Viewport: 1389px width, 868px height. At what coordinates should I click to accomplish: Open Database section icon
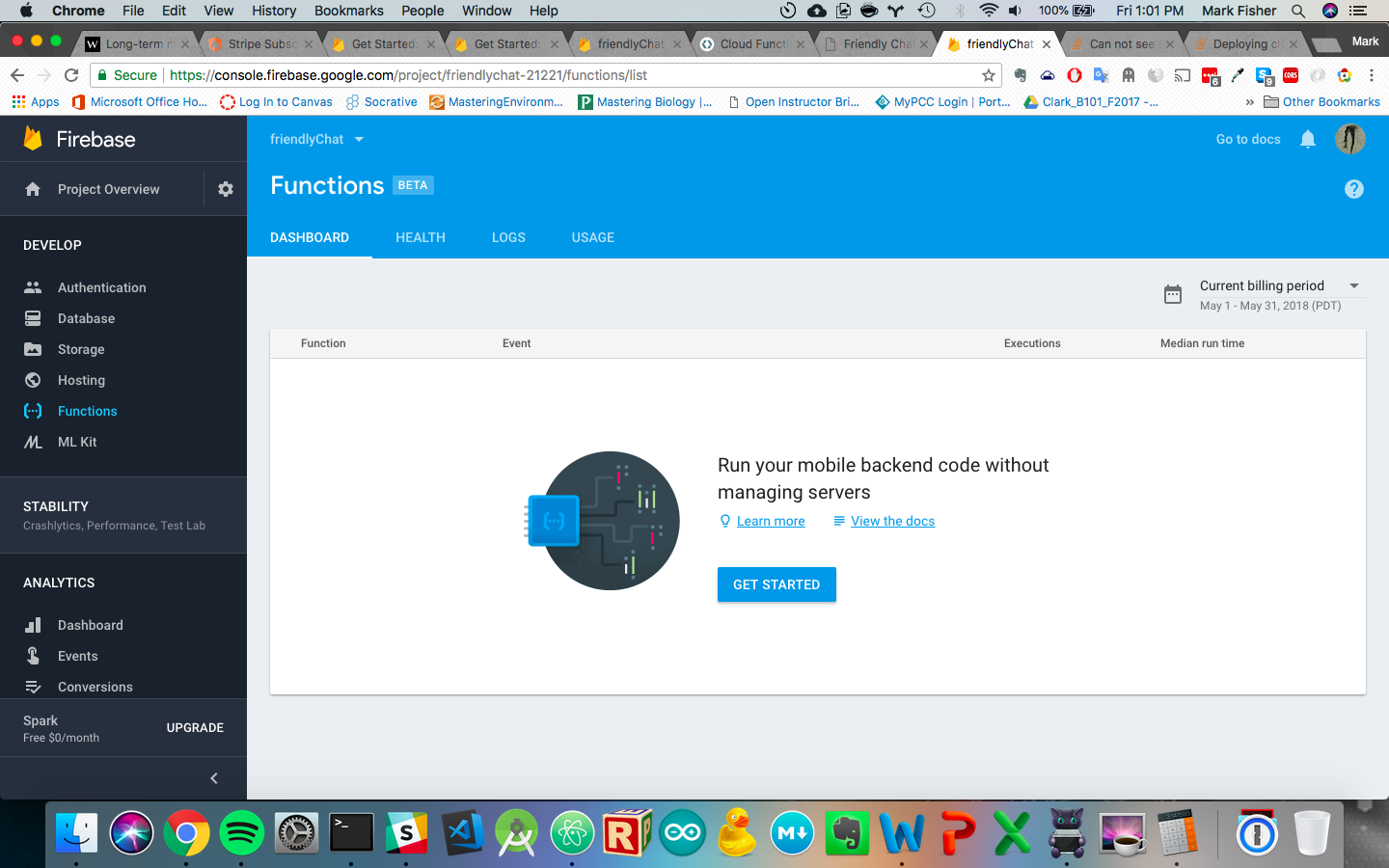(33, 318)
